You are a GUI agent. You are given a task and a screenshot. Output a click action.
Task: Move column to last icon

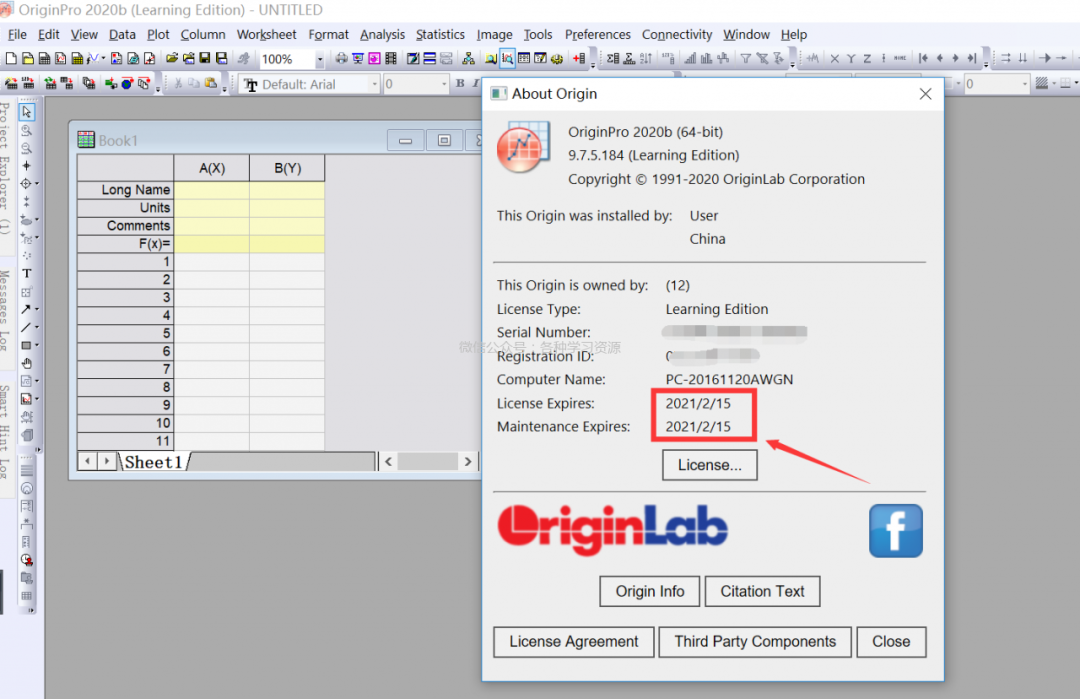[x=971, y=59]
